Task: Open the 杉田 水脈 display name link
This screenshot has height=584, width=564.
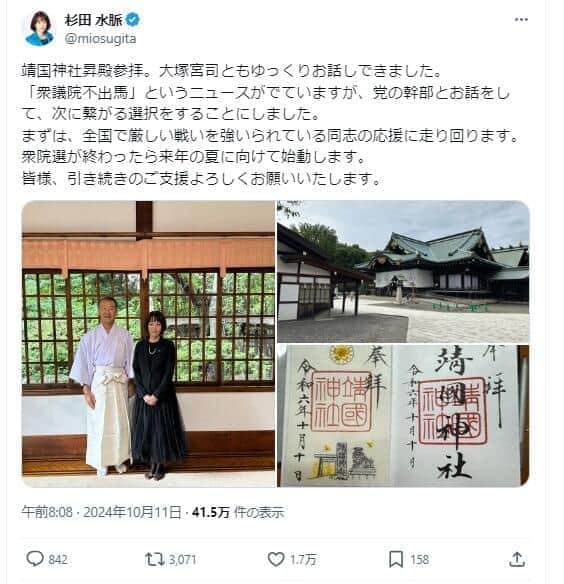Action: [x=94, y=20]
